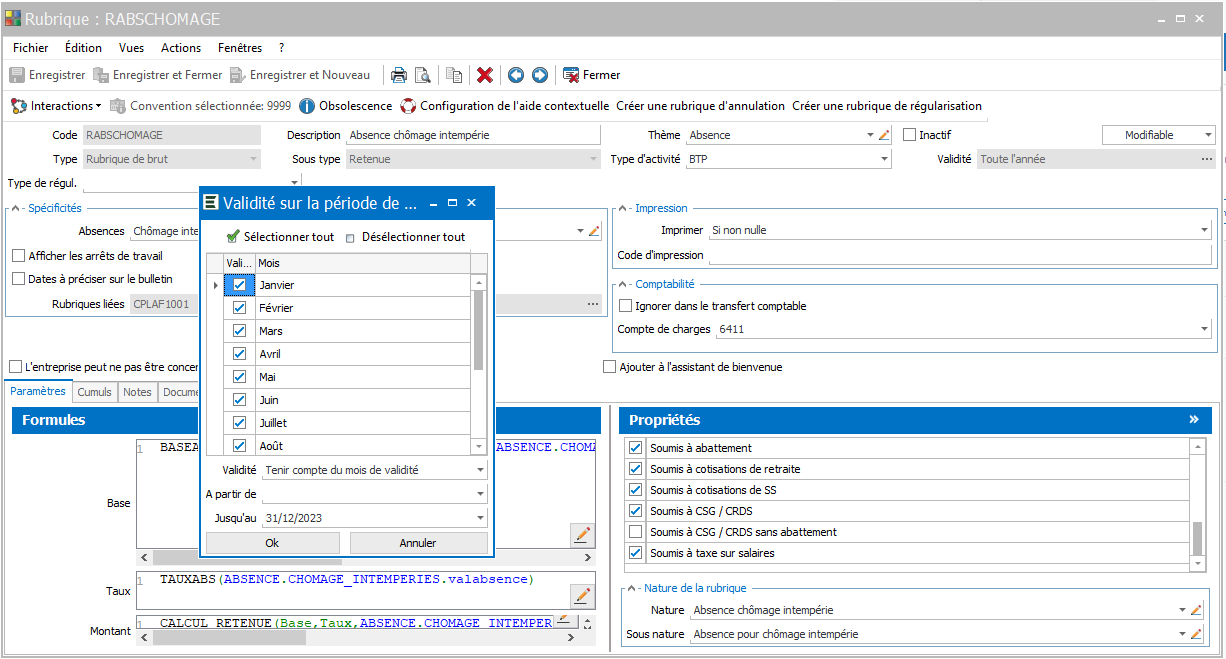Image resolution: width=1226 pixels, height=659 pixels.
Task: Edit the Taux formula with the pencil button
Action: click(582, 596)
